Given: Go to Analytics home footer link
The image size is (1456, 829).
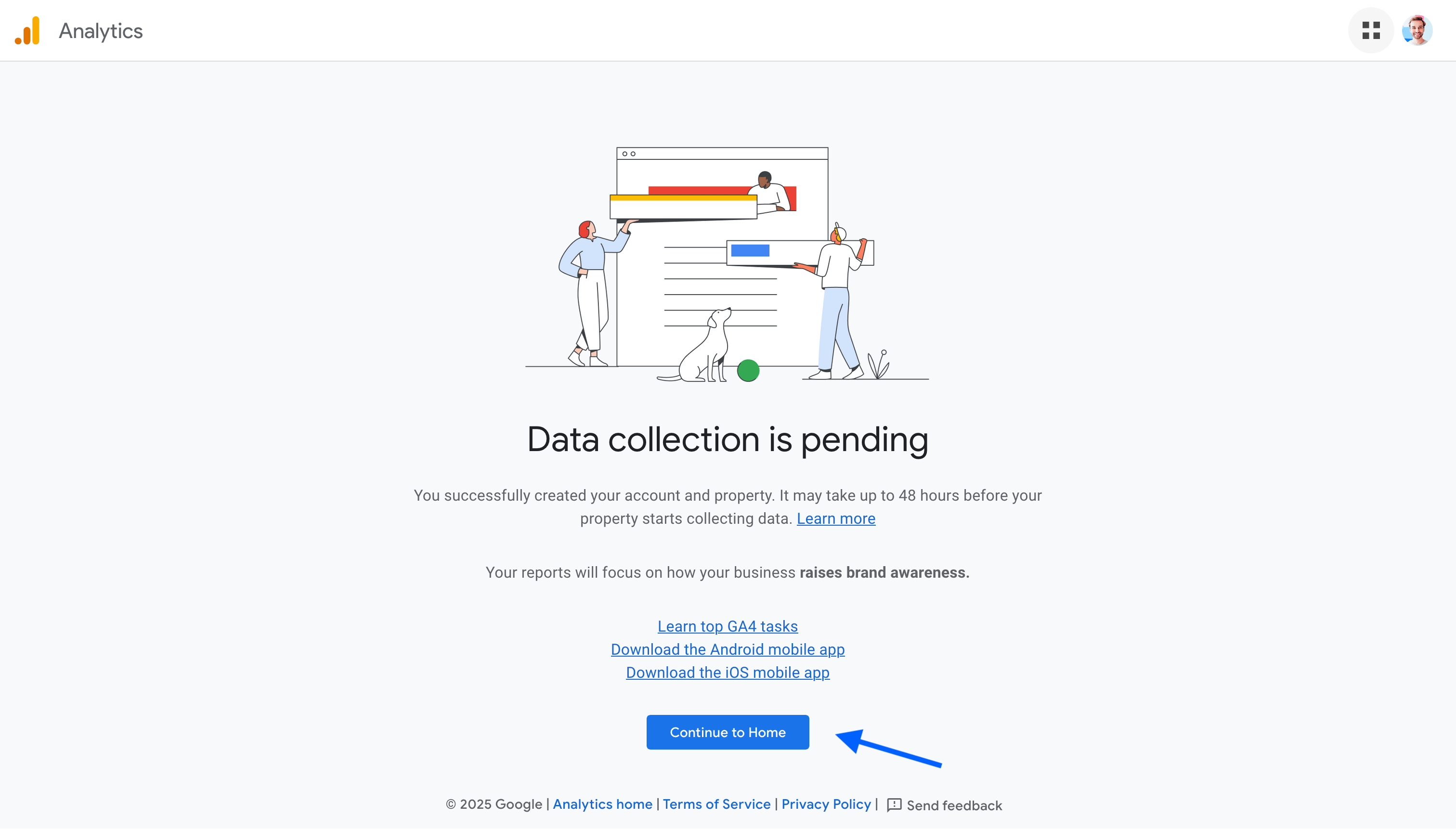Looking at the screenshot, I should tap(602, 804).
